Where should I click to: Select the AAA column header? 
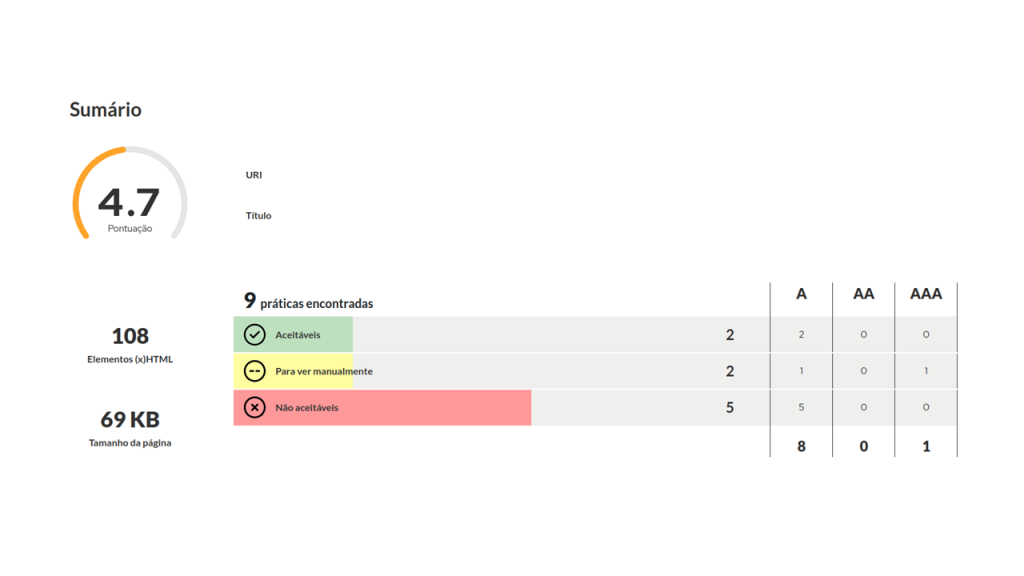(x=926, y=294)
